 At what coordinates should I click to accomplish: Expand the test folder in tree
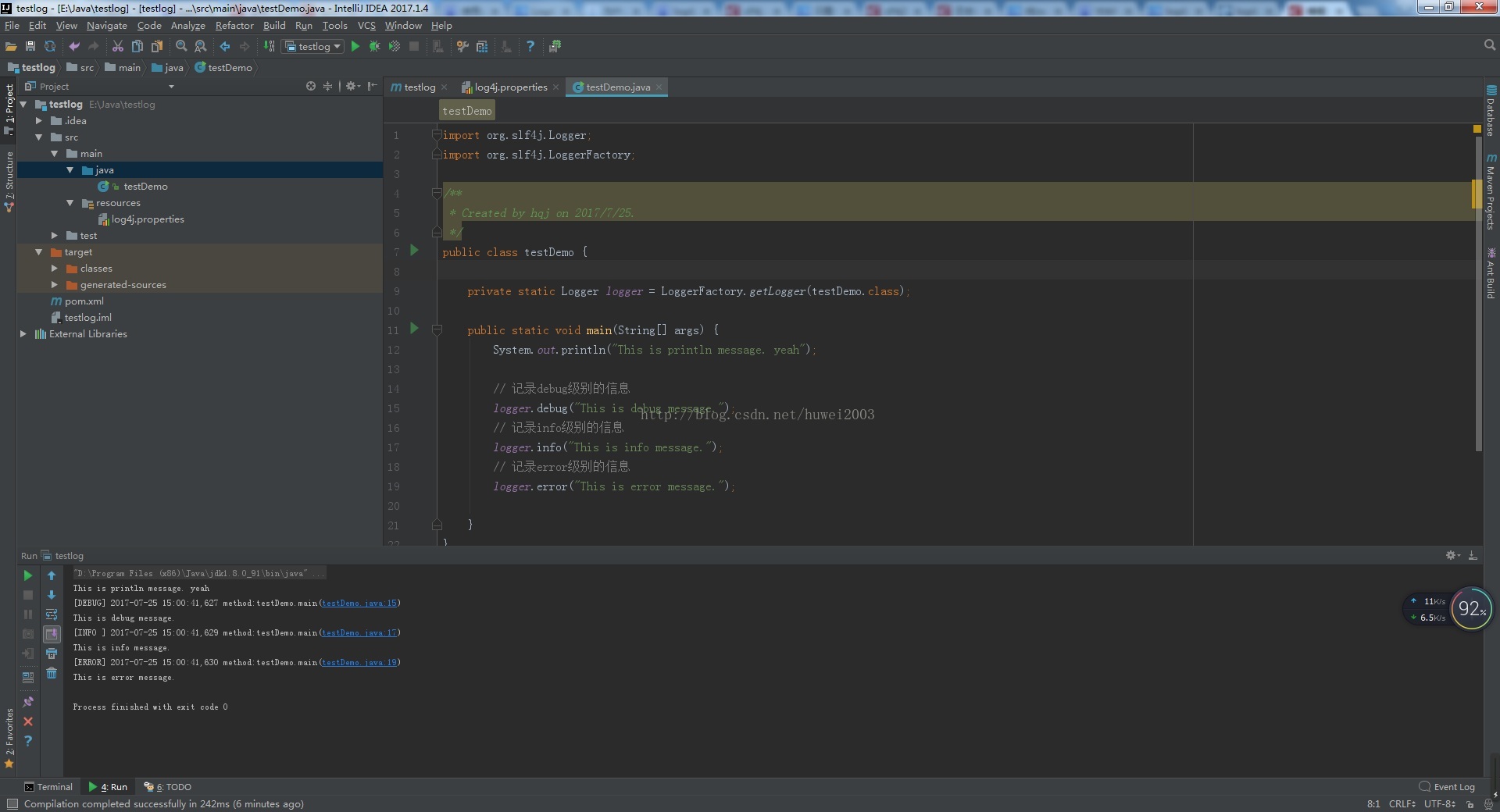[55, 236]
